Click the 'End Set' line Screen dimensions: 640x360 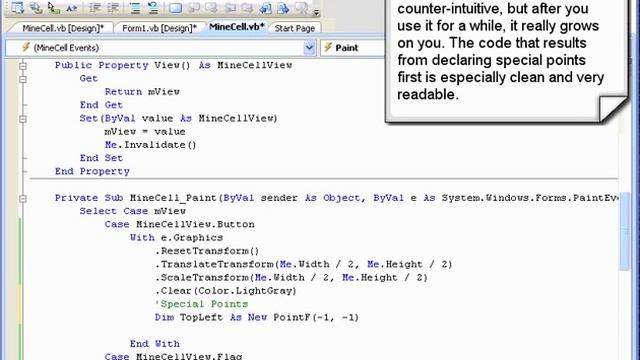(101, 158)
